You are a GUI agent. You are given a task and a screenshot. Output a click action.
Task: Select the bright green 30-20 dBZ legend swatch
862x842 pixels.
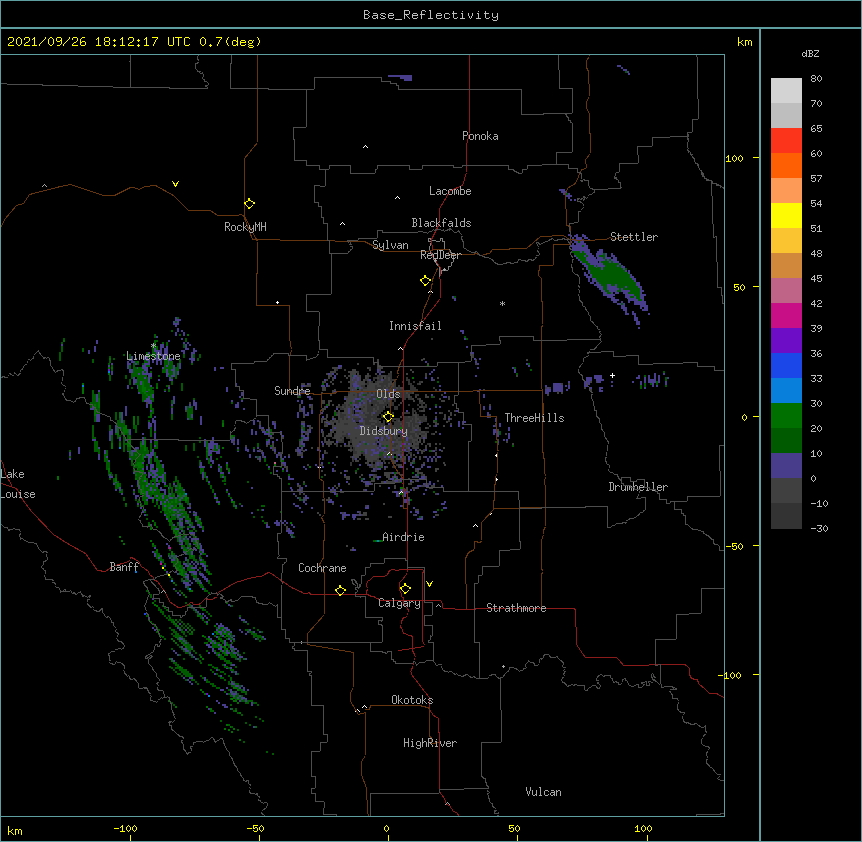[786, 416]
